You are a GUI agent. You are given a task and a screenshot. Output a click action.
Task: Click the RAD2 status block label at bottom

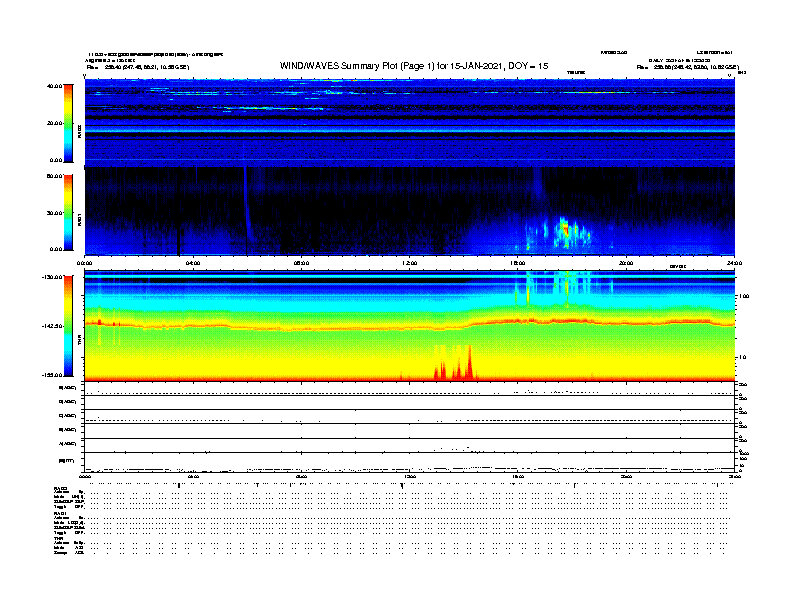point(62,487)
